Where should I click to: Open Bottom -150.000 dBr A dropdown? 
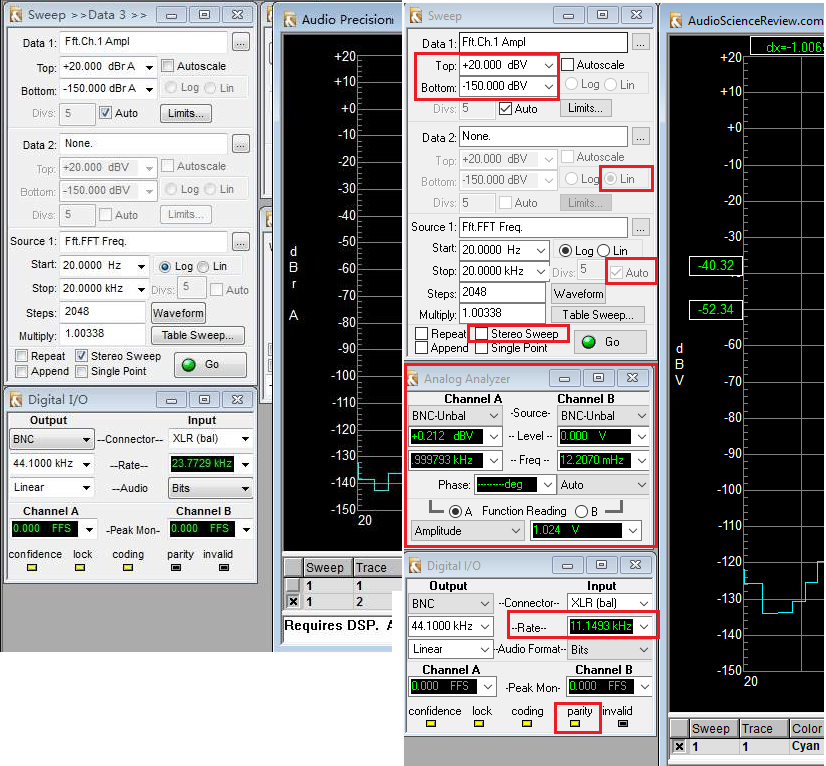coord(150,89)
